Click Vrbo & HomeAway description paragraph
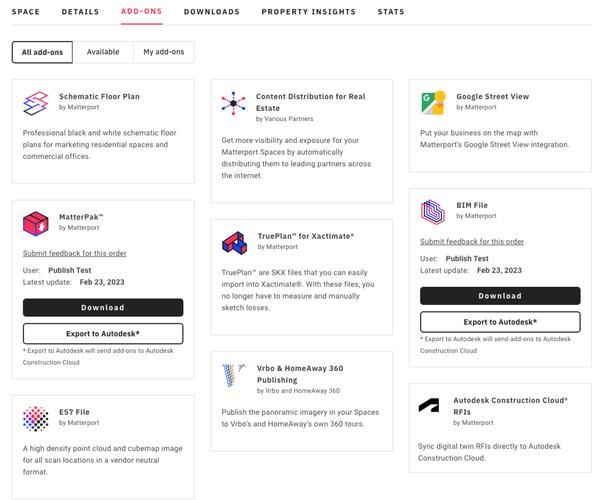Viewport: 611px width, 500px height. pos(300,418)
